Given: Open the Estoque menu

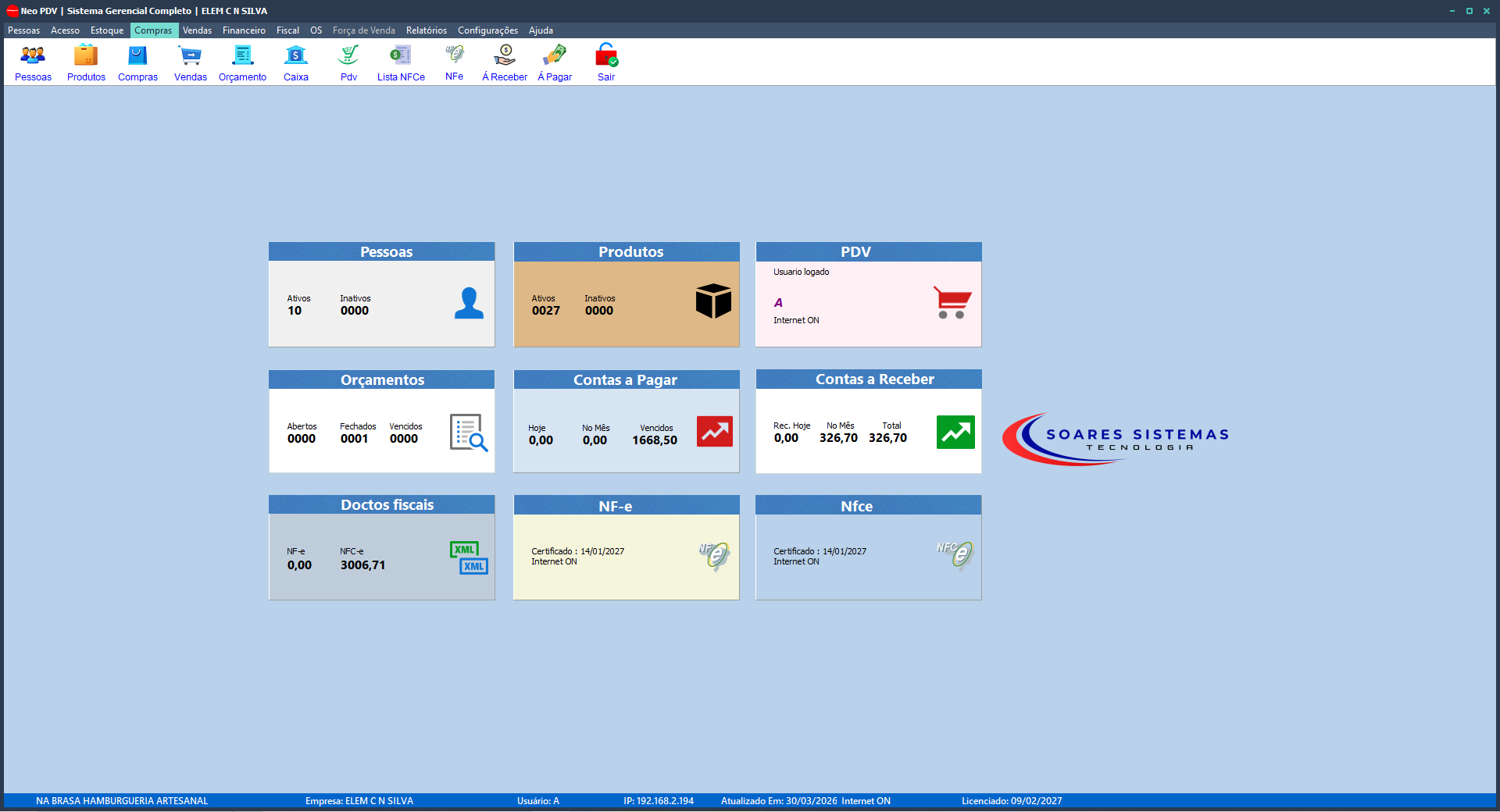Looking at the screenshot, I should click(107, 30).
